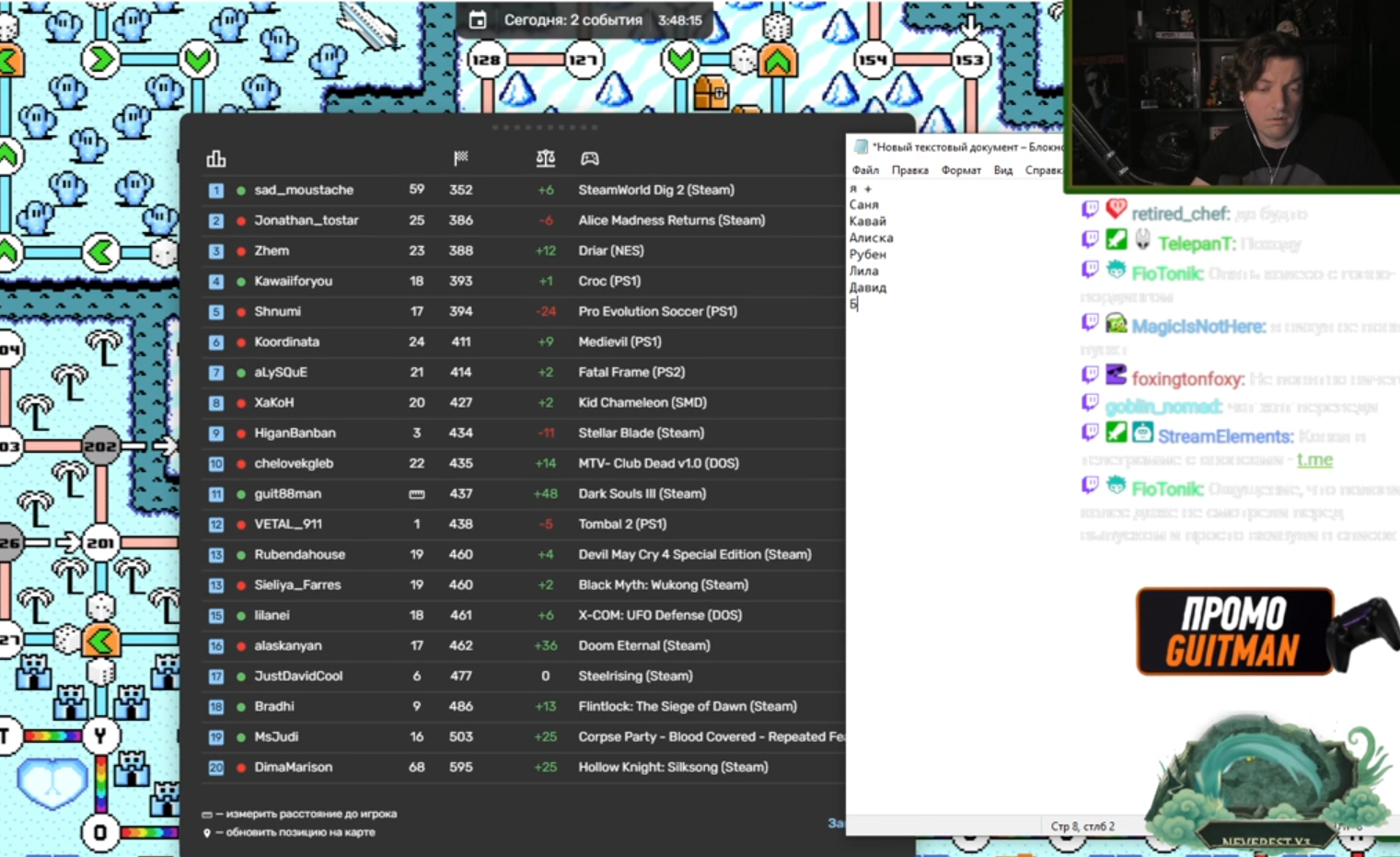
Task: Click the rank 1 badge
Action: click(x=216, y=191)
